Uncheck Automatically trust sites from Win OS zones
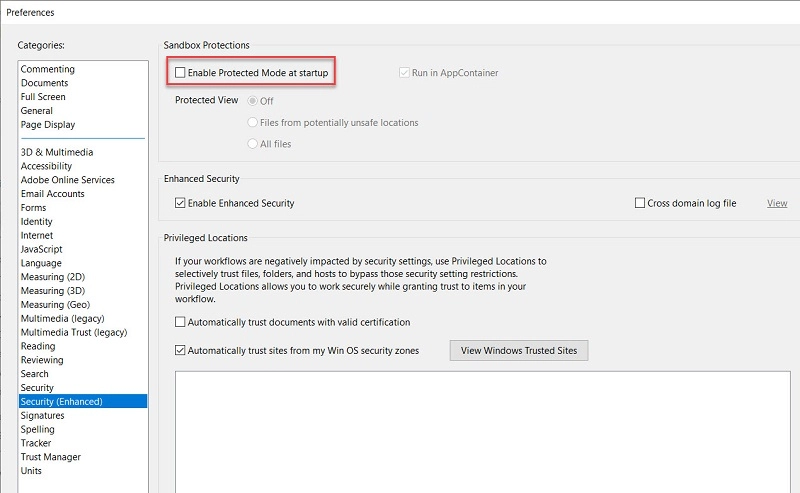The image size is (800, 493). coord(180,351)
